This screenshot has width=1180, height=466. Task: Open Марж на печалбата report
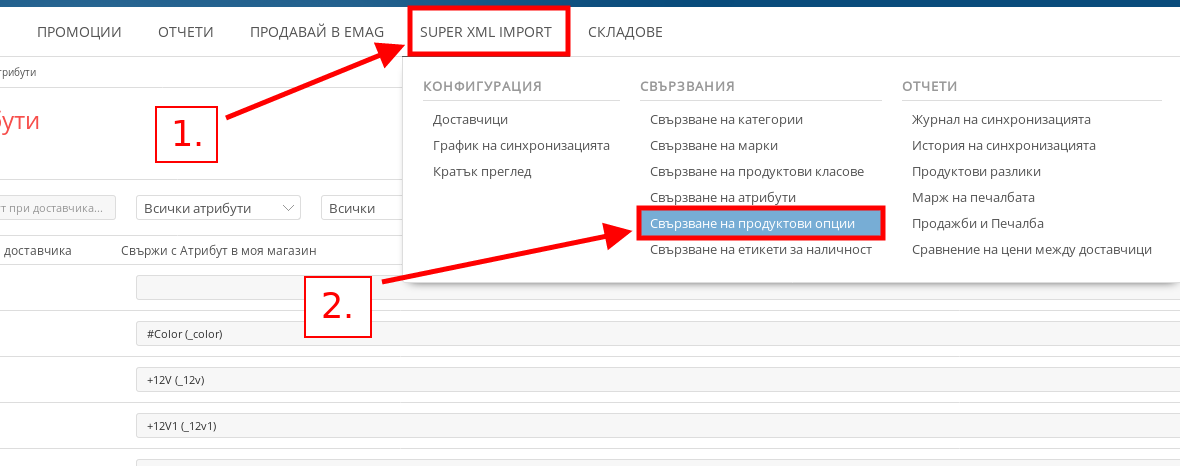[973, 197]
